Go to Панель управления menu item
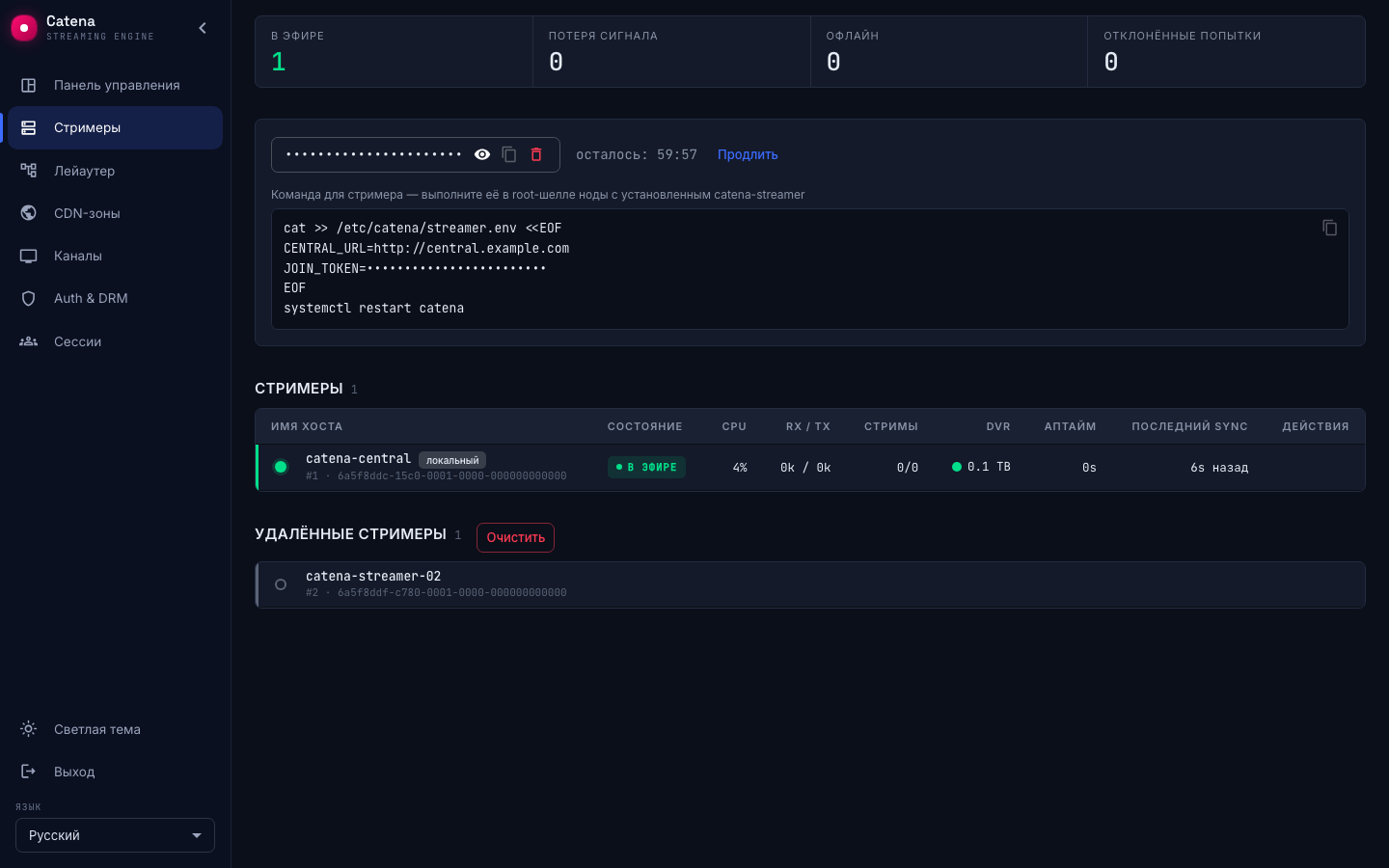Screen dimensions: 1389x868 point(116,85)
